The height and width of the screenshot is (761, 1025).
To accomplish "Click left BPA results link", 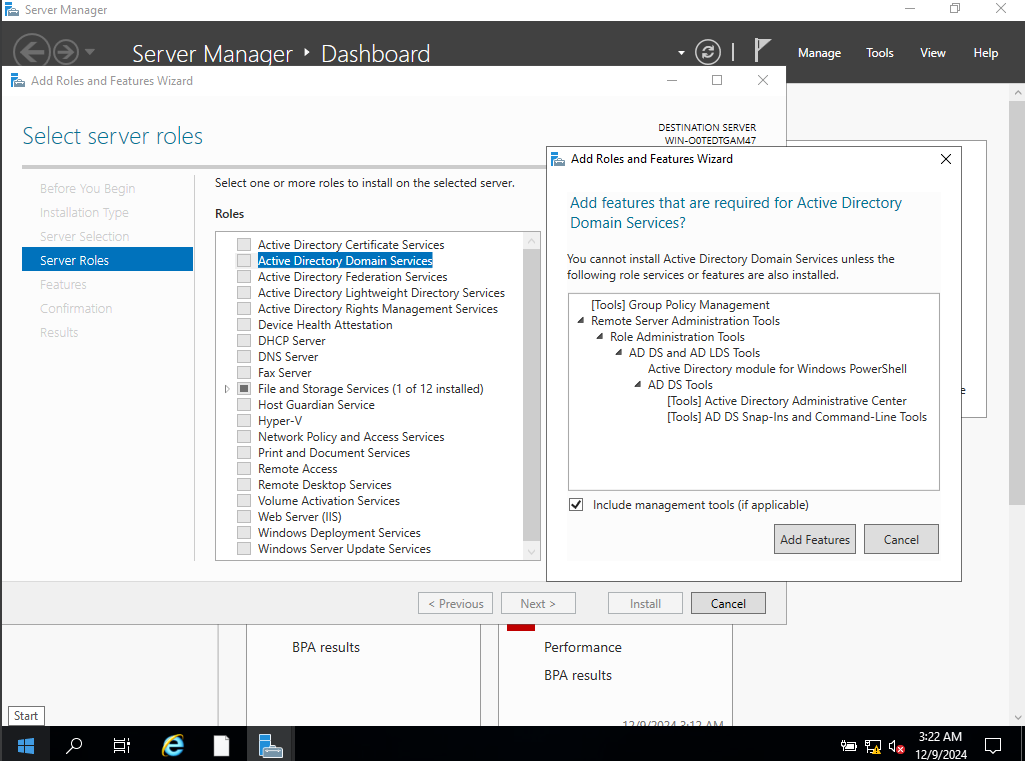I will (326, 647).
